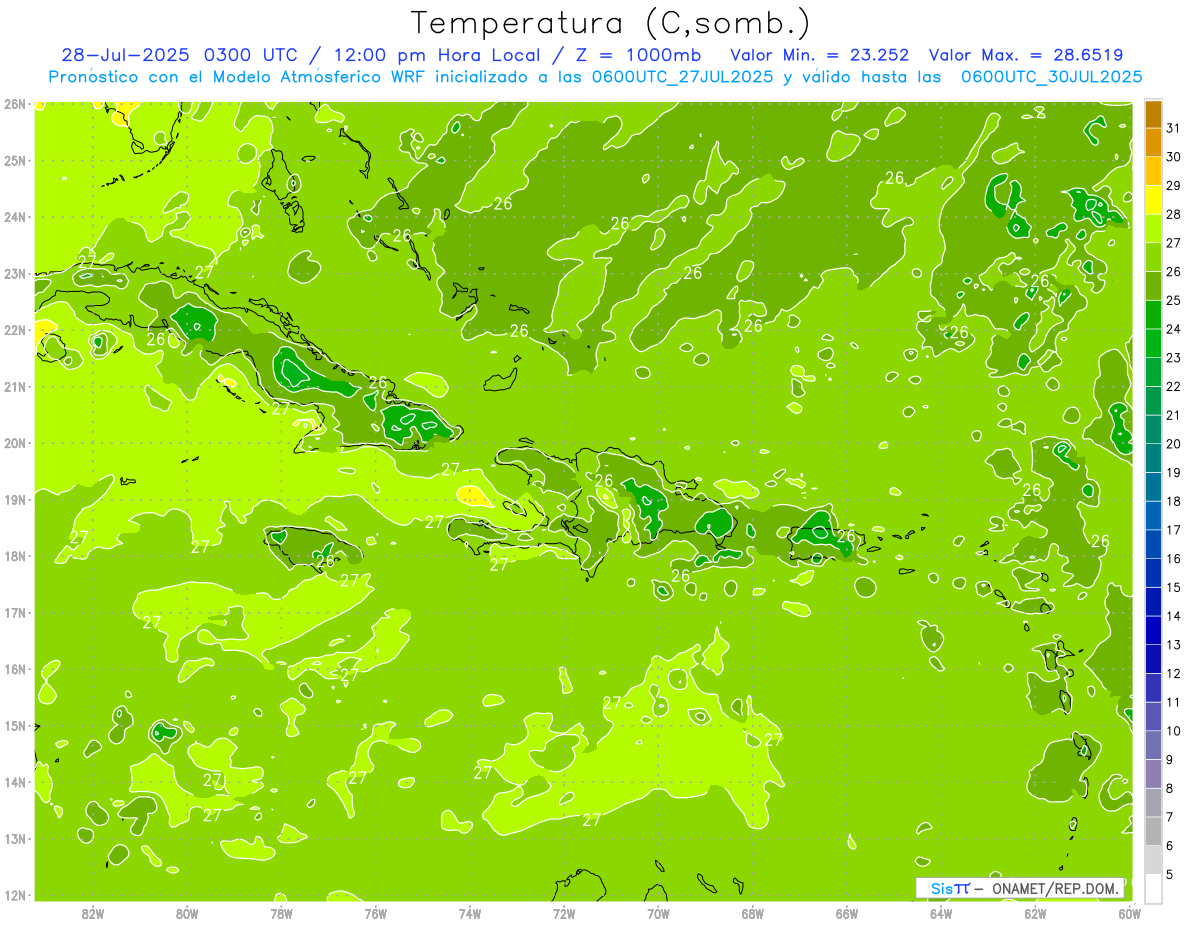Select the "Valor Min. = 23.252" text
This screenshot has width=1200, height=927.
[x=820, y=55]
